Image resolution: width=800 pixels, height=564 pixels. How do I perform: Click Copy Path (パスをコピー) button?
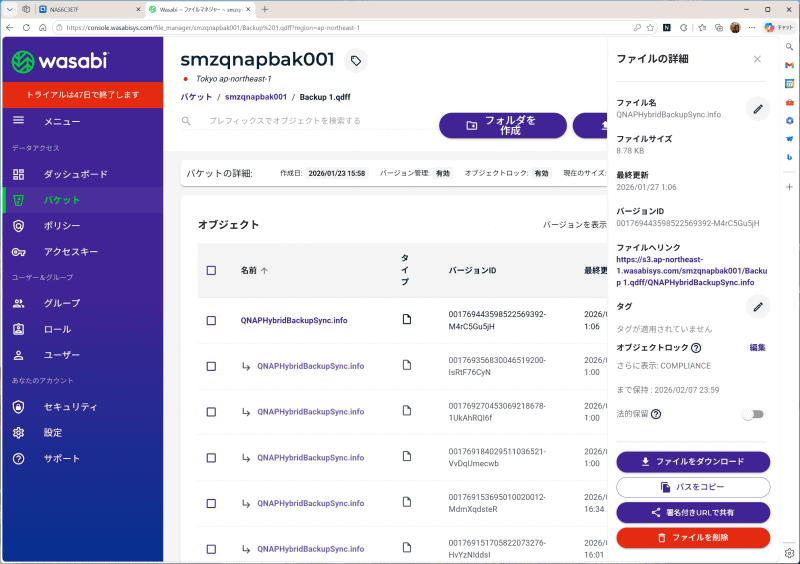click(693, 487)
